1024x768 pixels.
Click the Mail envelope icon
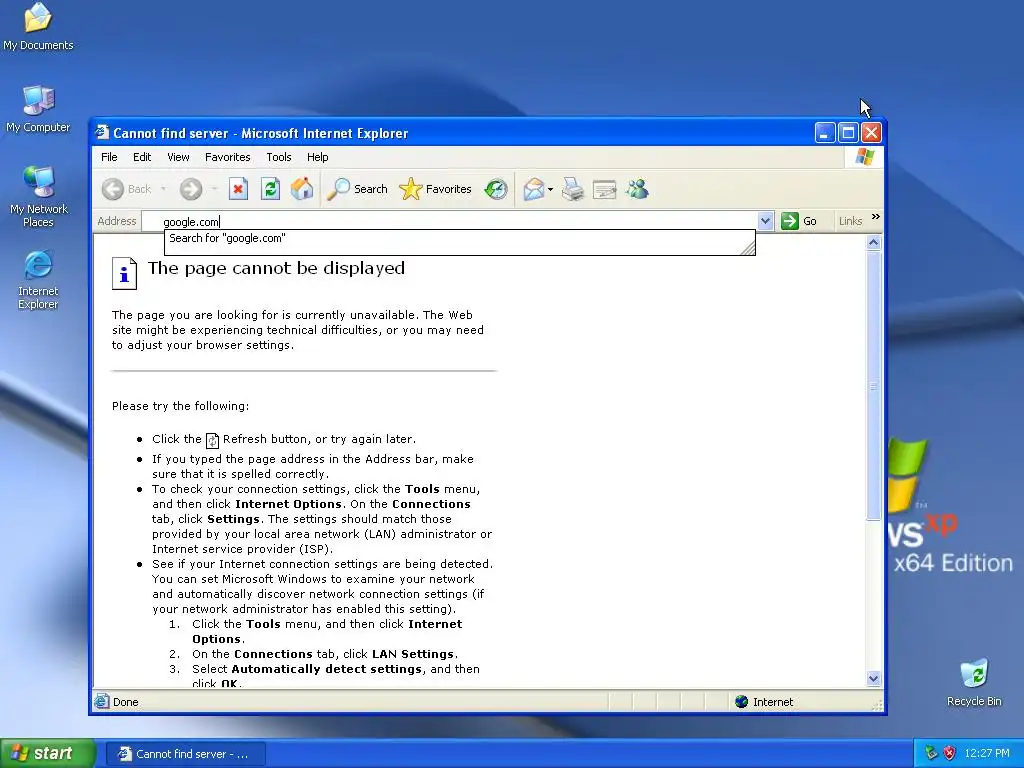(533, 189)
